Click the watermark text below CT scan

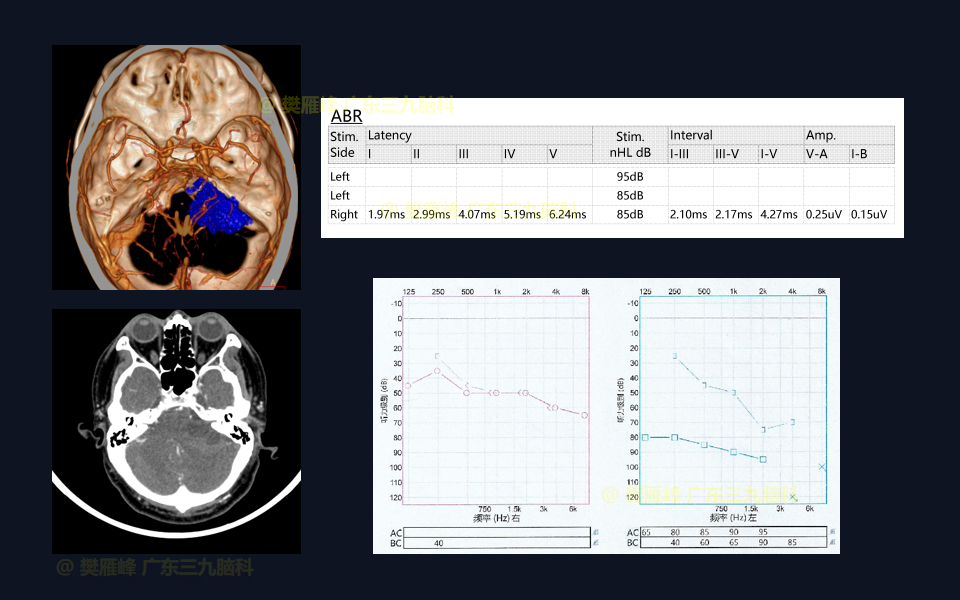[x=155, y=568]
